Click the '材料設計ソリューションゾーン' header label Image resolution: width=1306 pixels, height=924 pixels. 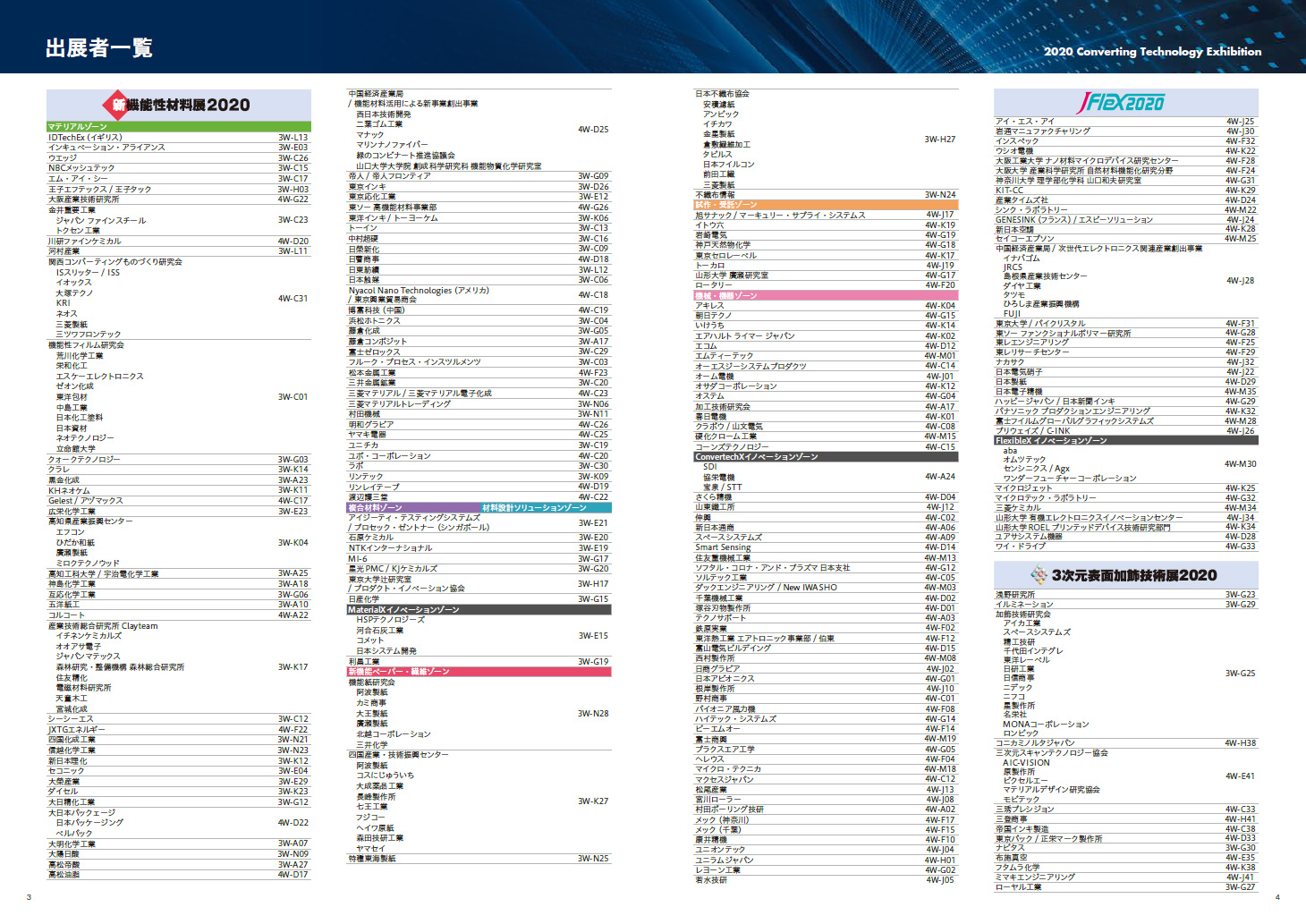click(x=535, y=507)
